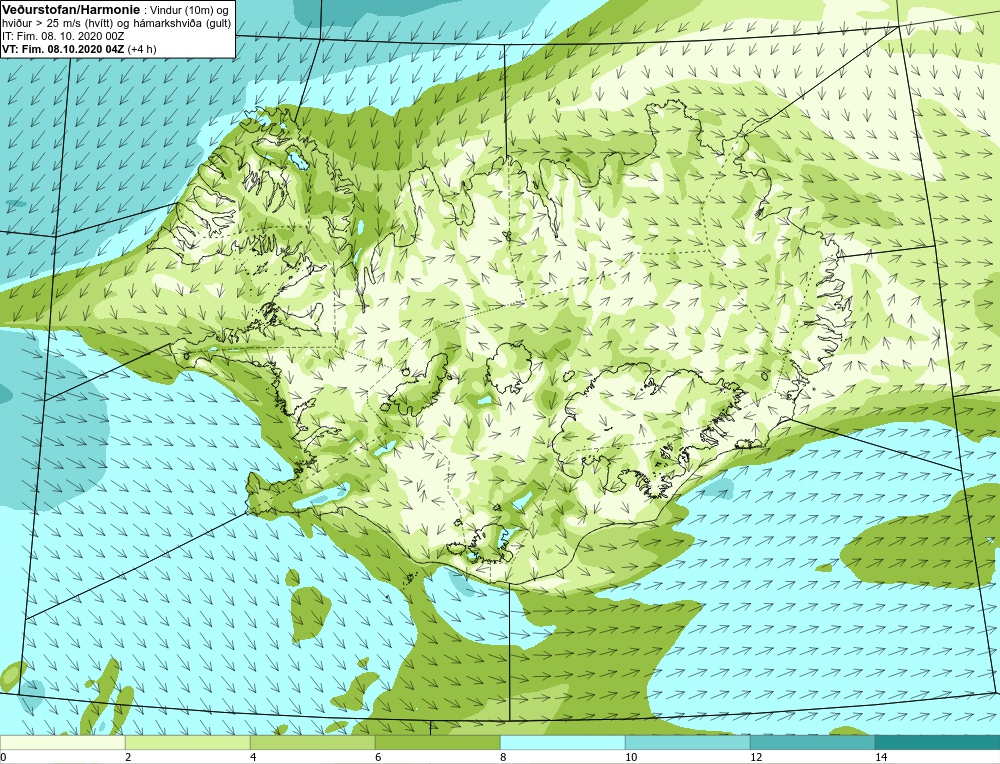
Task: Click the legend scale label '0'
Action: 3,757
